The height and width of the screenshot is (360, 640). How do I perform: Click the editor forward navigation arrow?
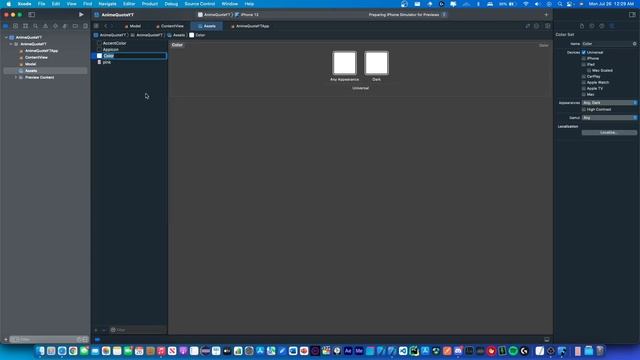pos(112,26)
